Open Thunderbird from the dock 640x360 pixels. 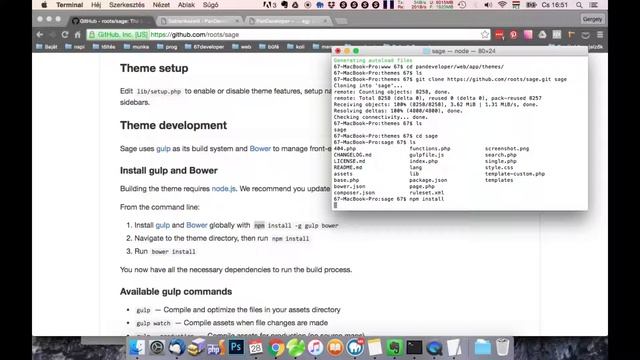pos(177,347)
